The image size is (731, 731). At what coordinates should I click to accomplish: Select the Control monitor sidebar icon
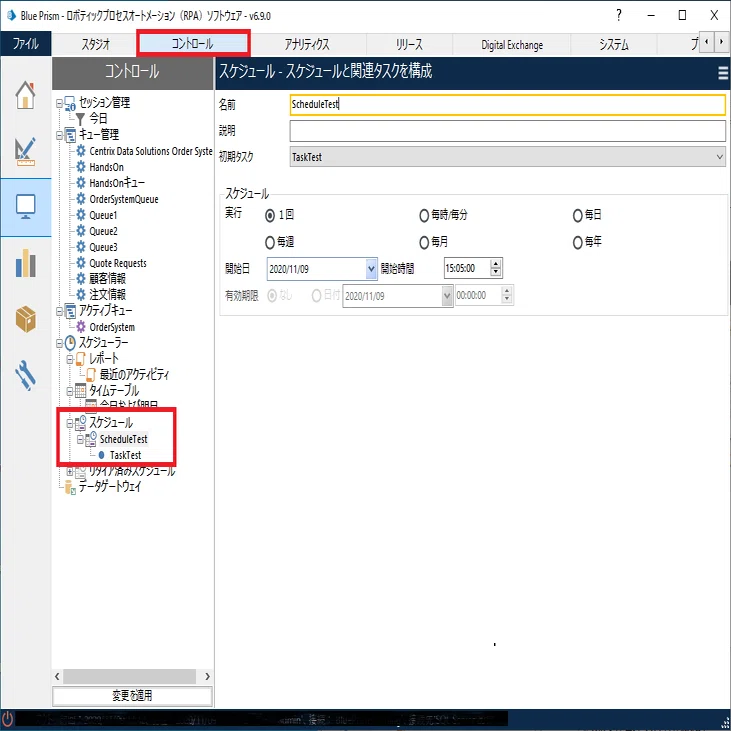point(26,207)
